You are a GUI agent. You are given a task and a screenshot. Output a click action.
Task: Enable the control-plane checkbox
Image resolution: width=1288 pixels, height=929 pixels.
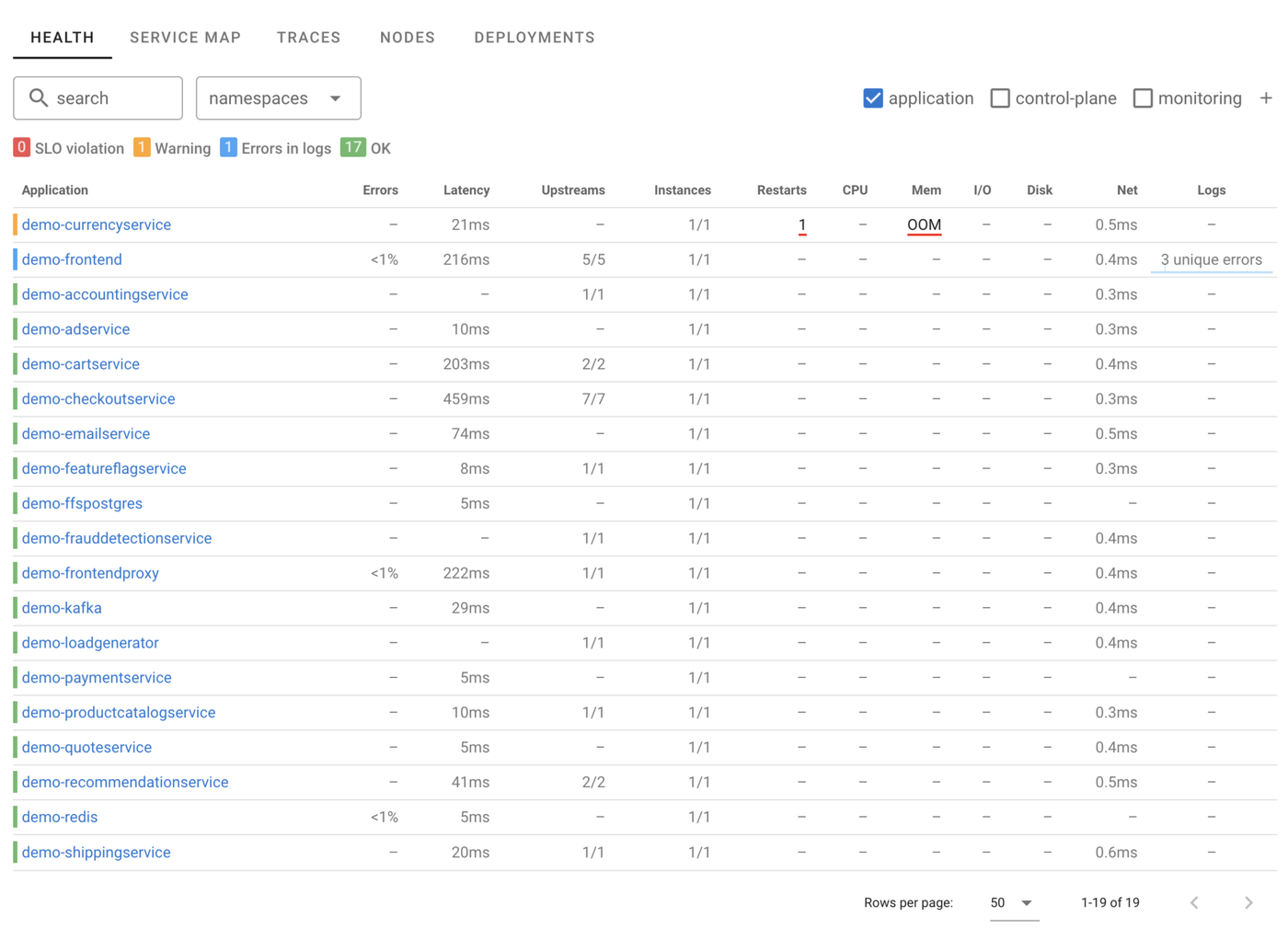1000,97
